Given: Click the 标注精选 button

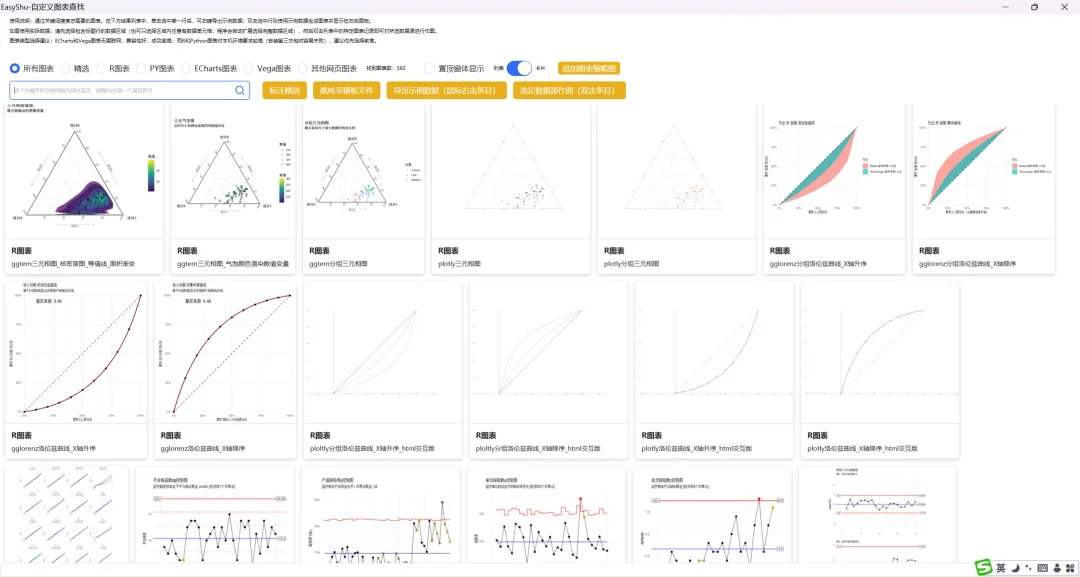Looking at the screenshot, I should coord(284,90).
